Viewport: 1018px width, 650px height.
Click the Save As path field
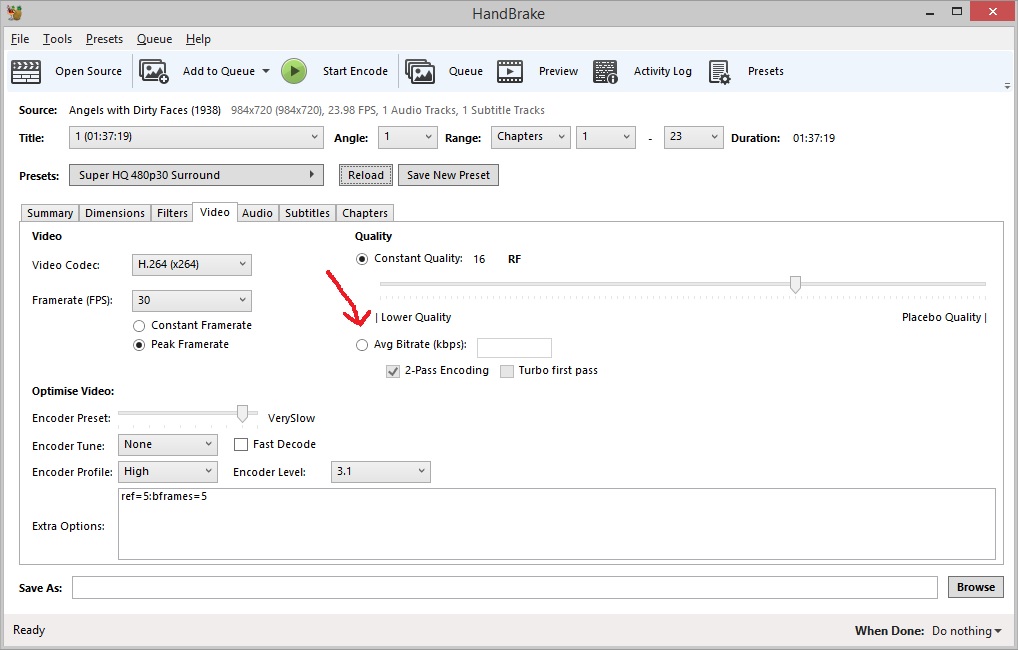click(x=504, y=588)
